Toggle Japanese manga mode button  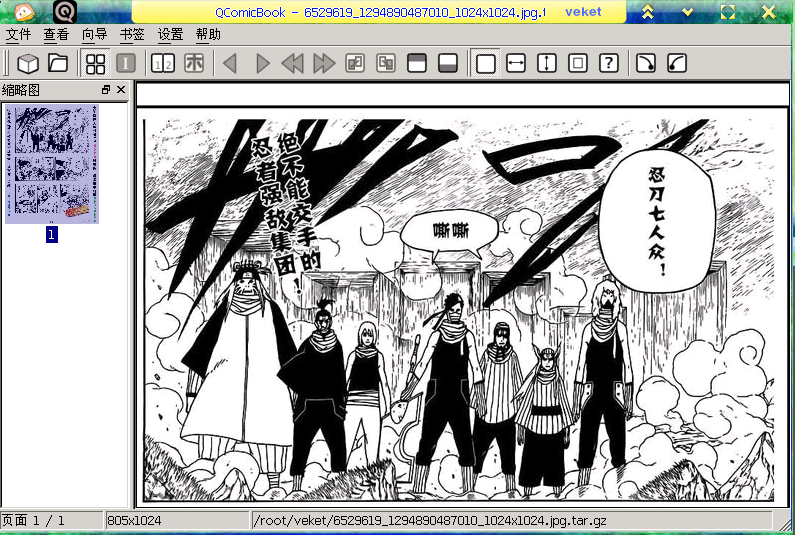click(x=194, y=63)
